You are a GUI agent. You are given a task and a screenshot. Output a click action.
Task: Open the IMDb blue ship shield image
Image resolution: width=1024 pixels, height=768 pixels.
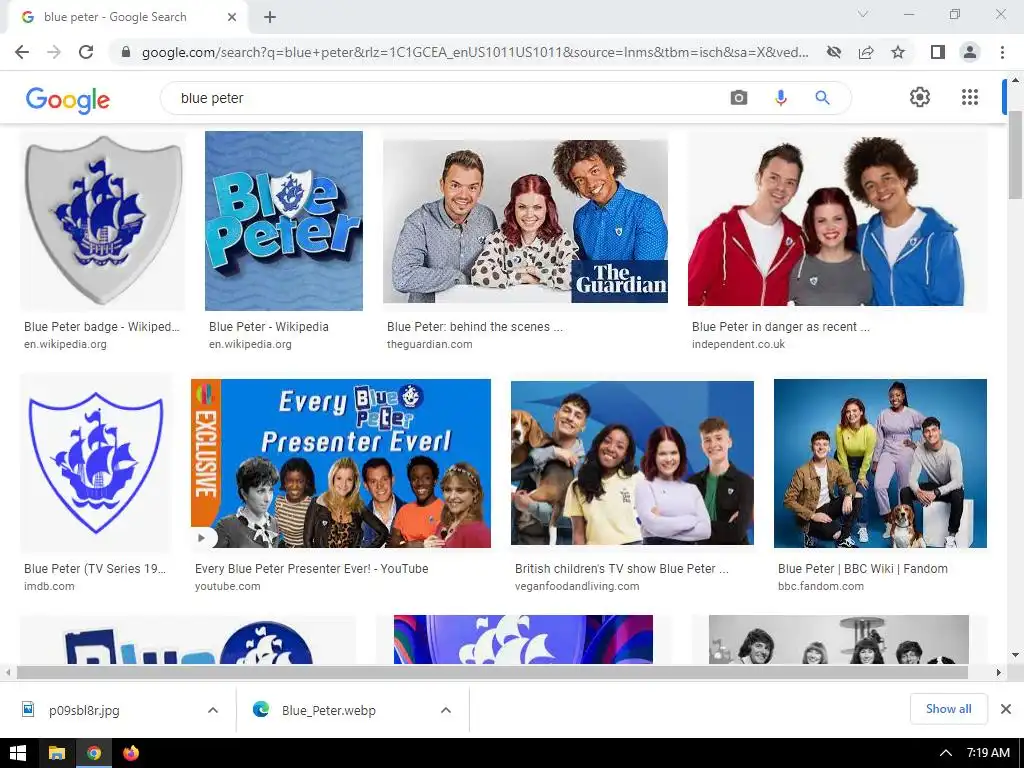pyautogui.click(x=96, y=462)
